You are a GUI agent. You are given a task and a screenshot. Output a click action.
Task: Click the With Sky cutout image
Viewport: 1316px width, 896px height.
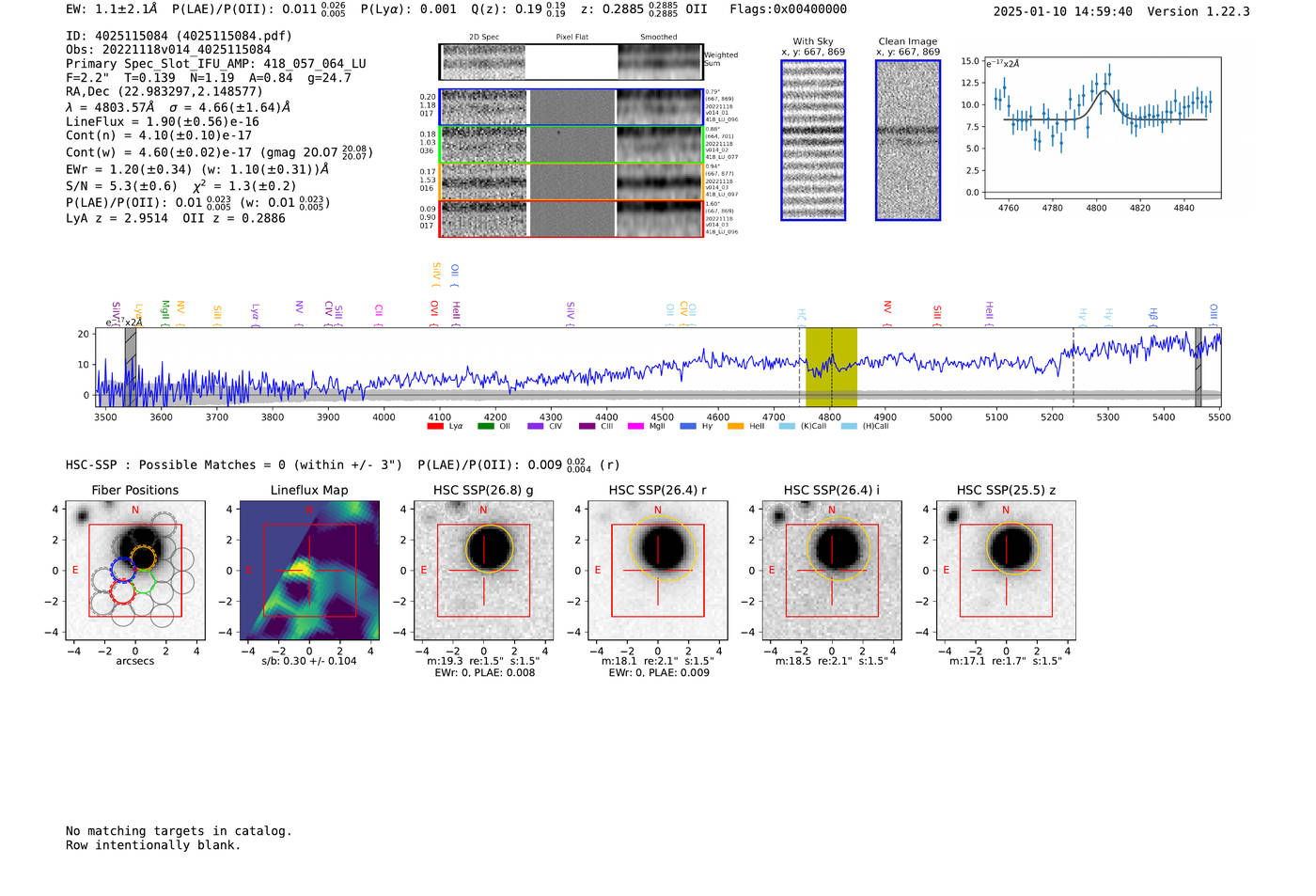click(813, 140)
